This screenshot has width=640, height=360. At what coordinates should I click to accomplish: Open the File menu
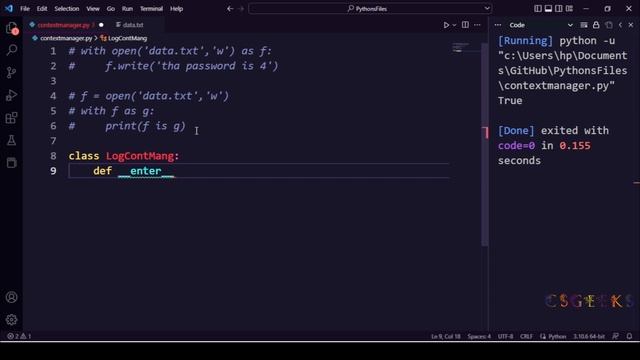click(25, 9)
